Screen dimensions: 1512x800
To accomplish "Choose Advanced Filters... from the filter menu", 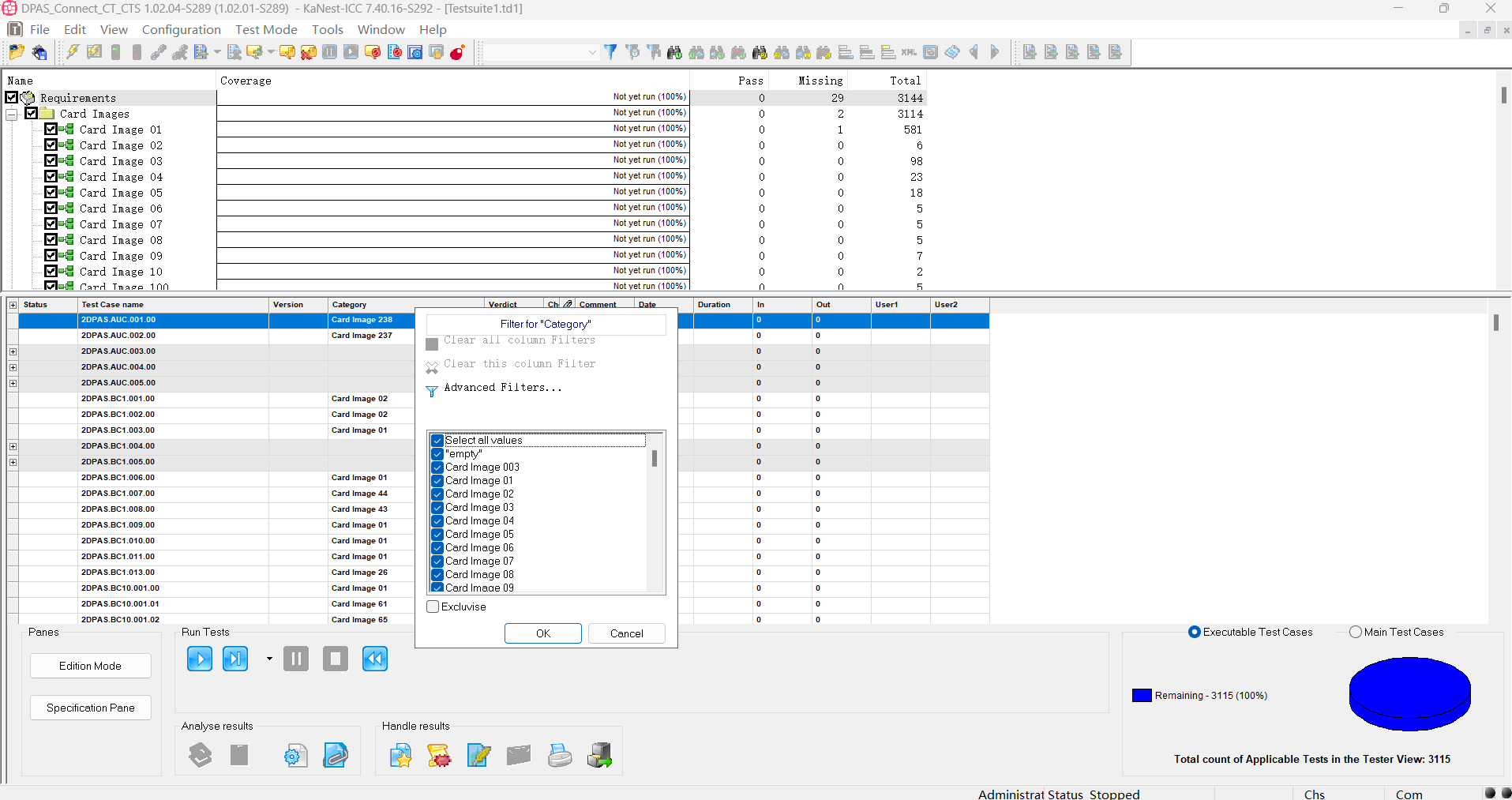I will click(502, 388).
